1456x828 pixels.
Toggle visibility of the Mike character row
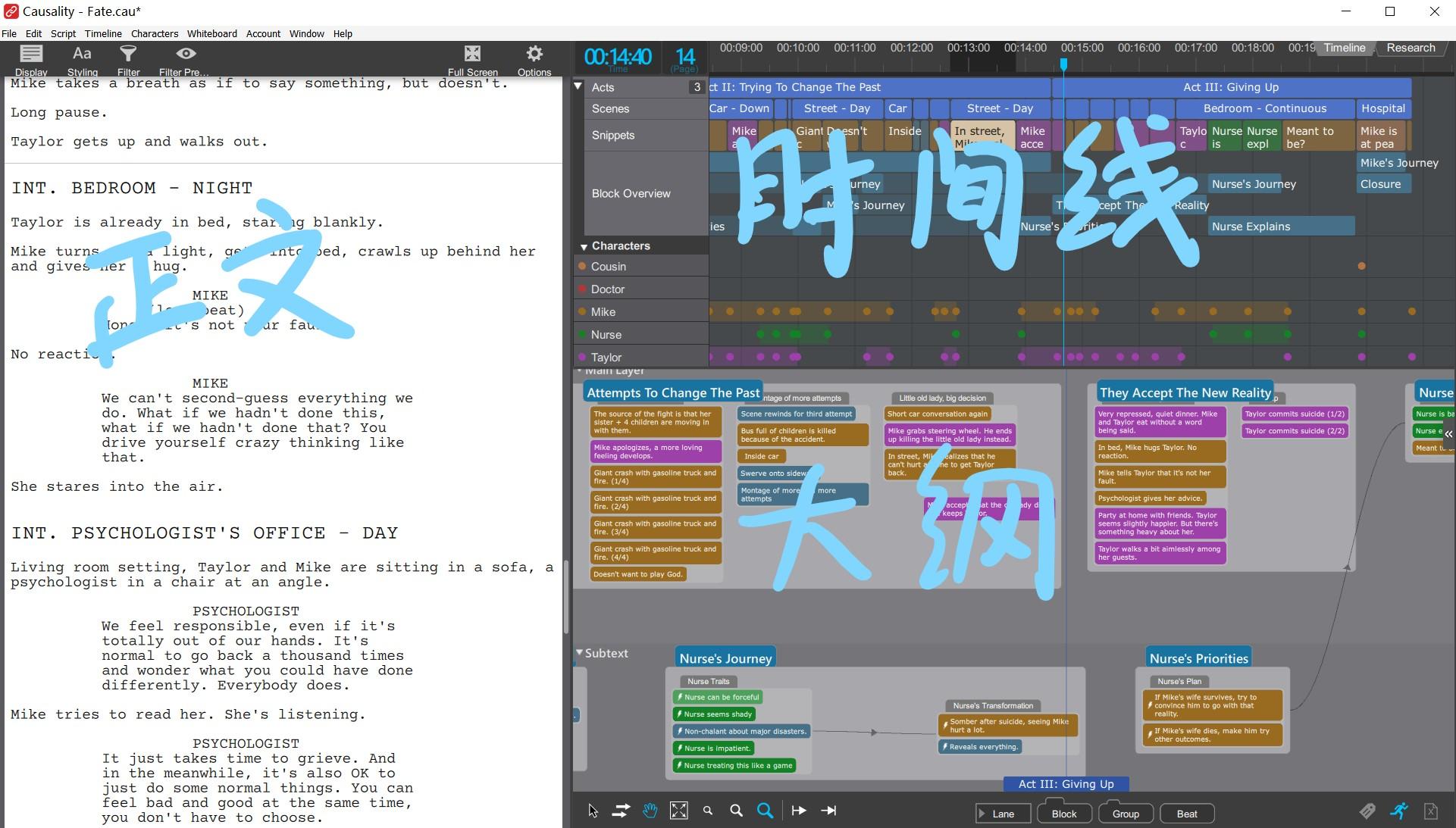click(583, 312)
